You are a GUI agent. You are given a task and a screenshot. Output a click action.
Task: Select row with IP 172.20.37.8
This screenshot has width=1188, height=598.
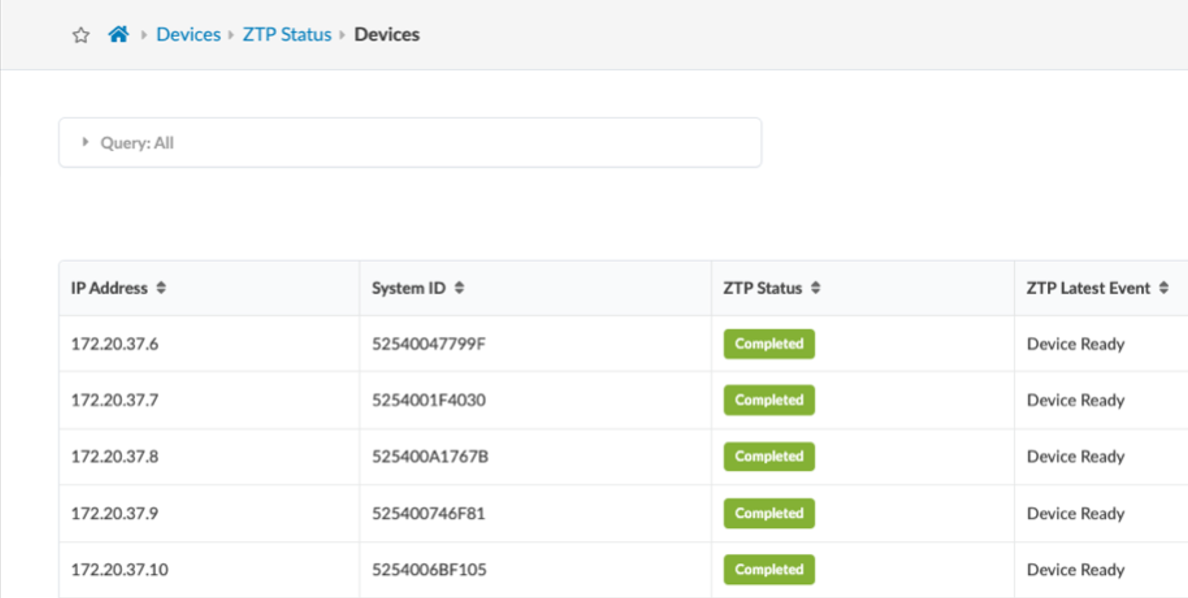(114, 457)
